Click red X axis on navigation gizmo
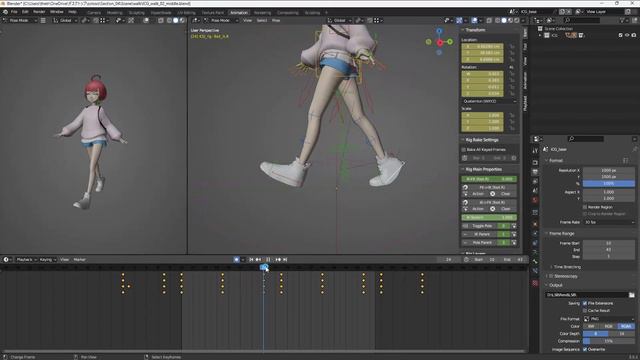This screenshot has height=360, width=640. pos(440,42)
